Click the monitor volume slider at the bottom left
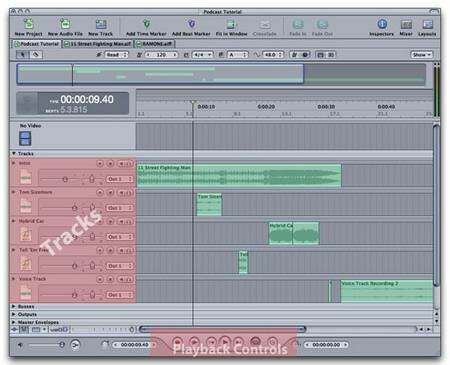The image size is (450, 365). [x=46, y=345]
